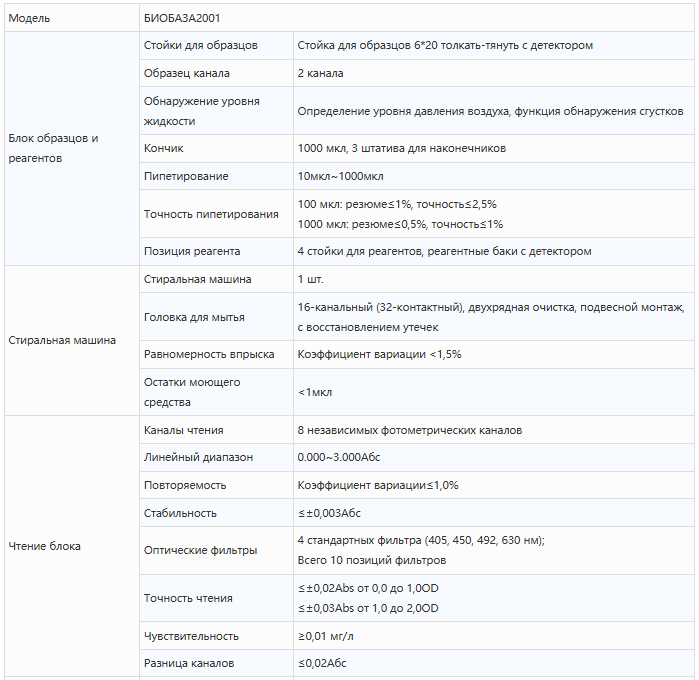Select the 10мкл~1000мкл pipetting value
This screenshot has width=699, height=680.
[x=340, y=177]
